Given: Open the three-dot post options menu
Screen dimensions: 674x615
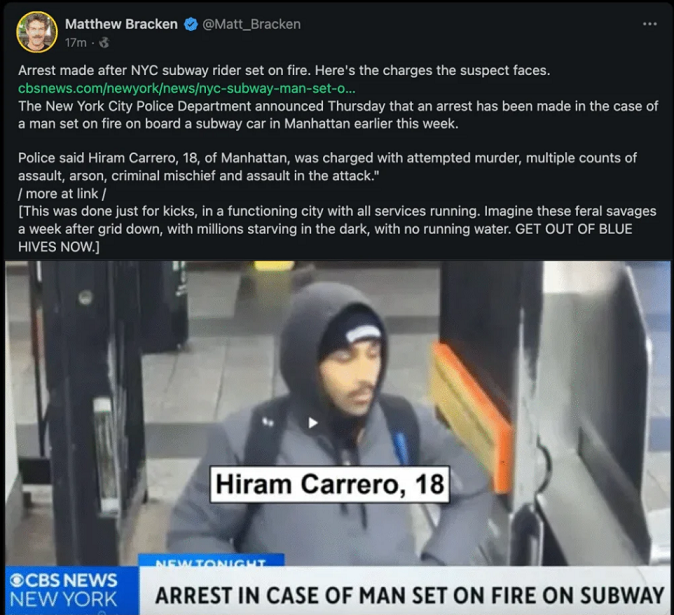Looking at the screenshot, I should pos(649,24).
